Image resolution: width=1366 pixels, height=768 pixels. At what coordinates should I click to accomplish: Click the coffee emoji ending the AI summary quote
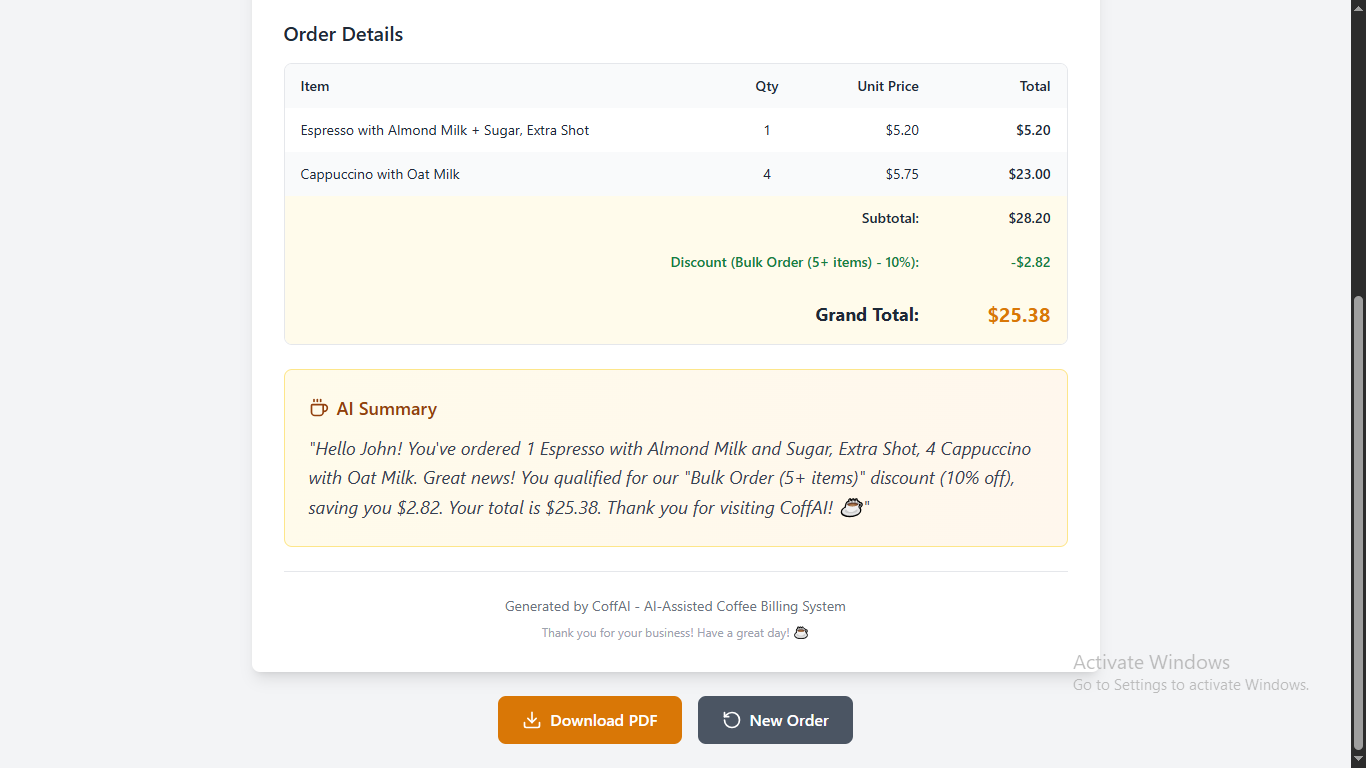click(851, 508)
